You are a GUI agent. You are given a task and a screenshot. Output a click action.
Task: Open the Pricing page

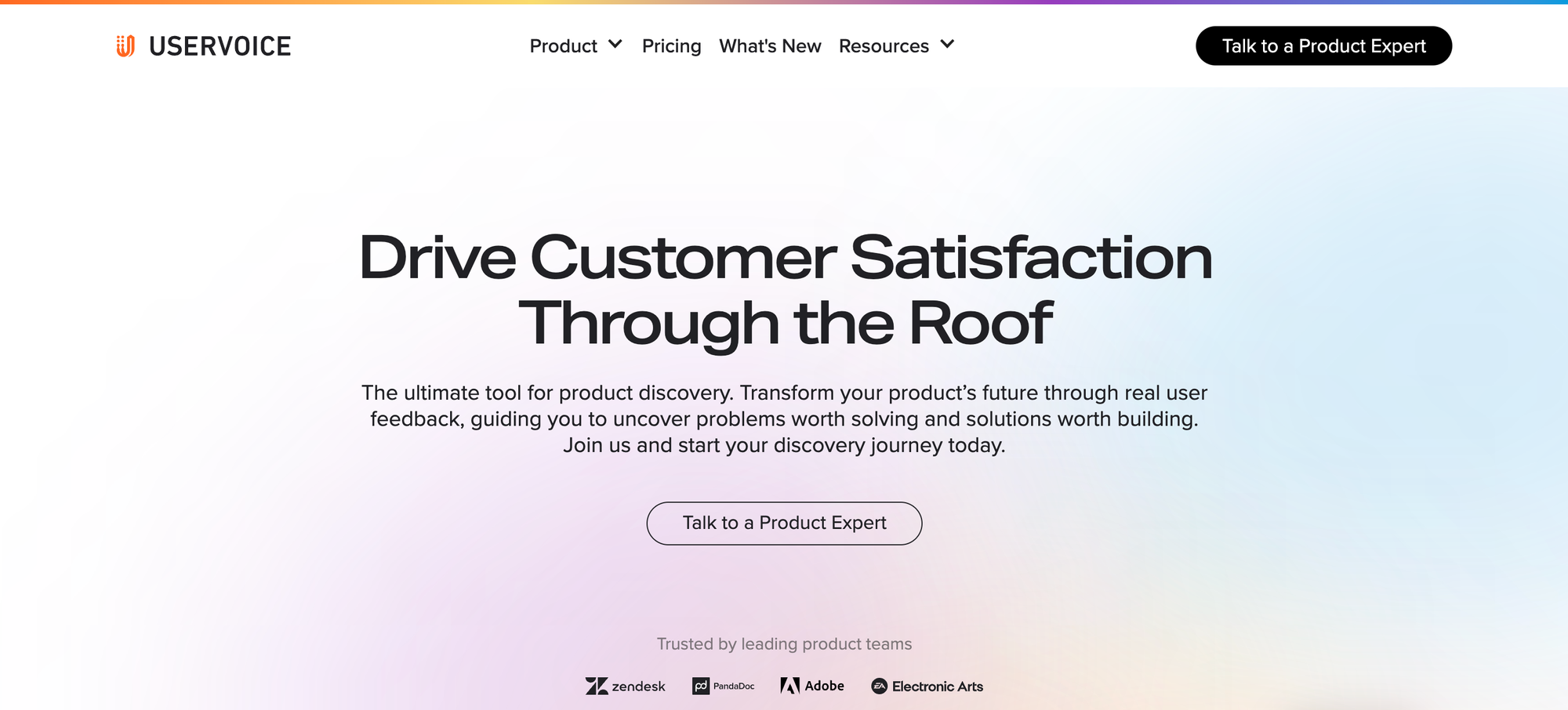[x=671, y=46]
